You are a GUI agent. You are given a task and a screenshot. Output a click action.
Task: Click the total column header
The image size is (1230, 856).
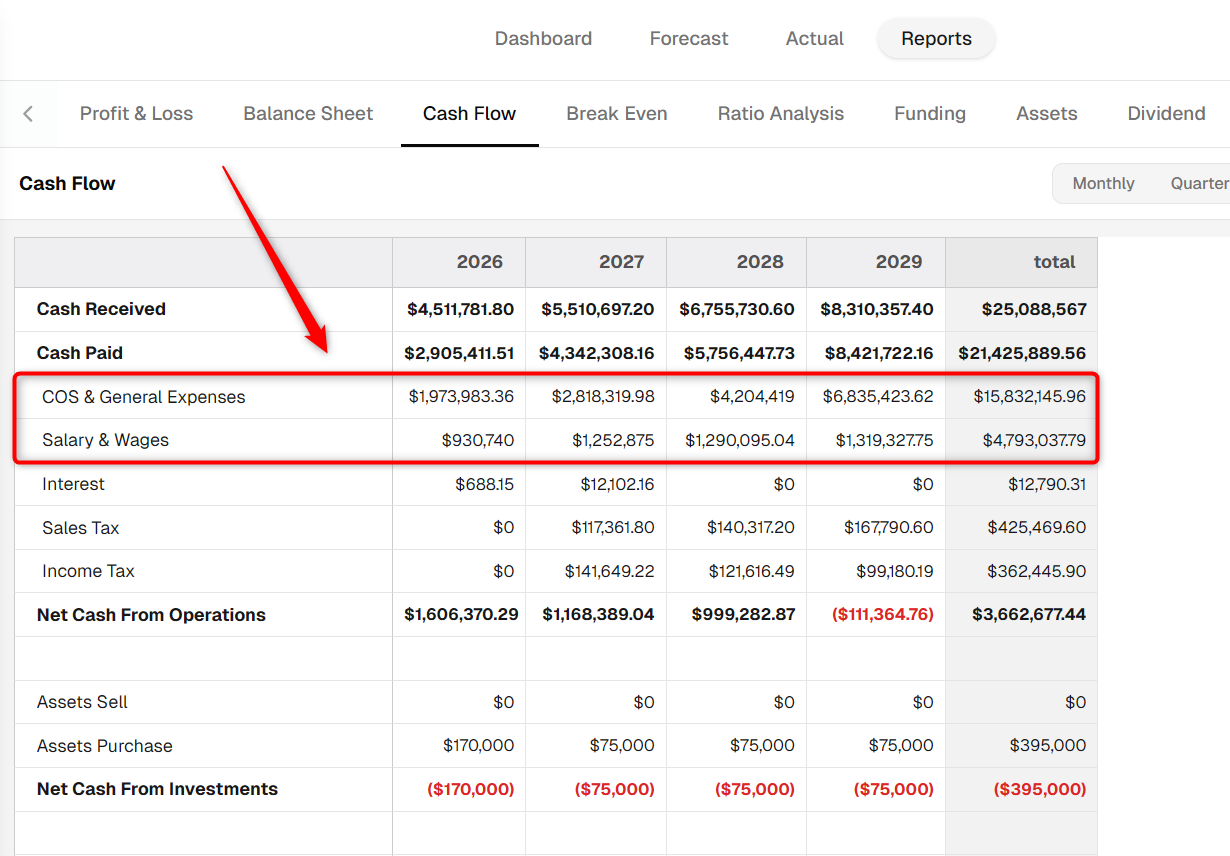tap(1021, 262)
